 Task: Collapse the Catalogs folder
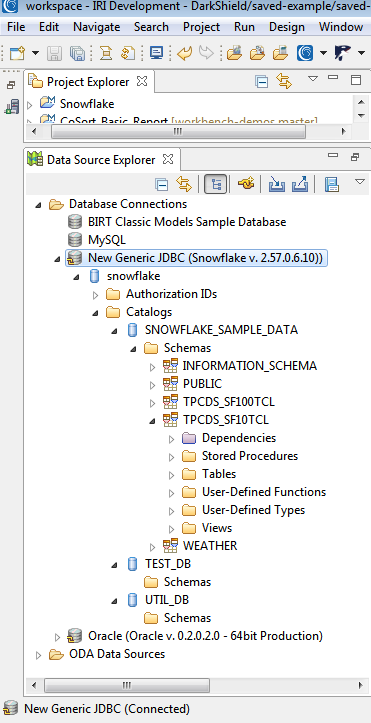[95, 313]
